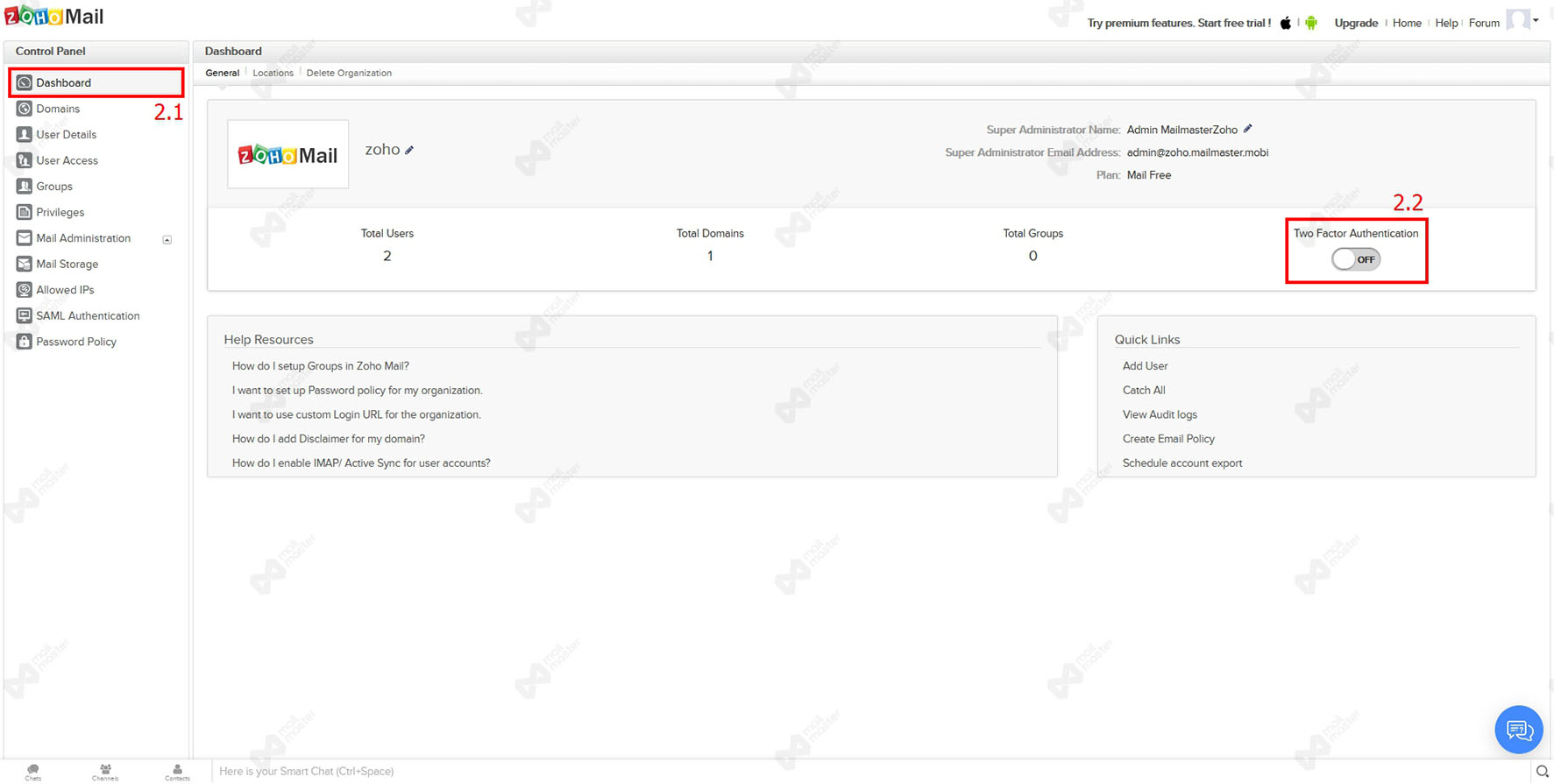Click Catch All quick link

tap(1144, 391)
